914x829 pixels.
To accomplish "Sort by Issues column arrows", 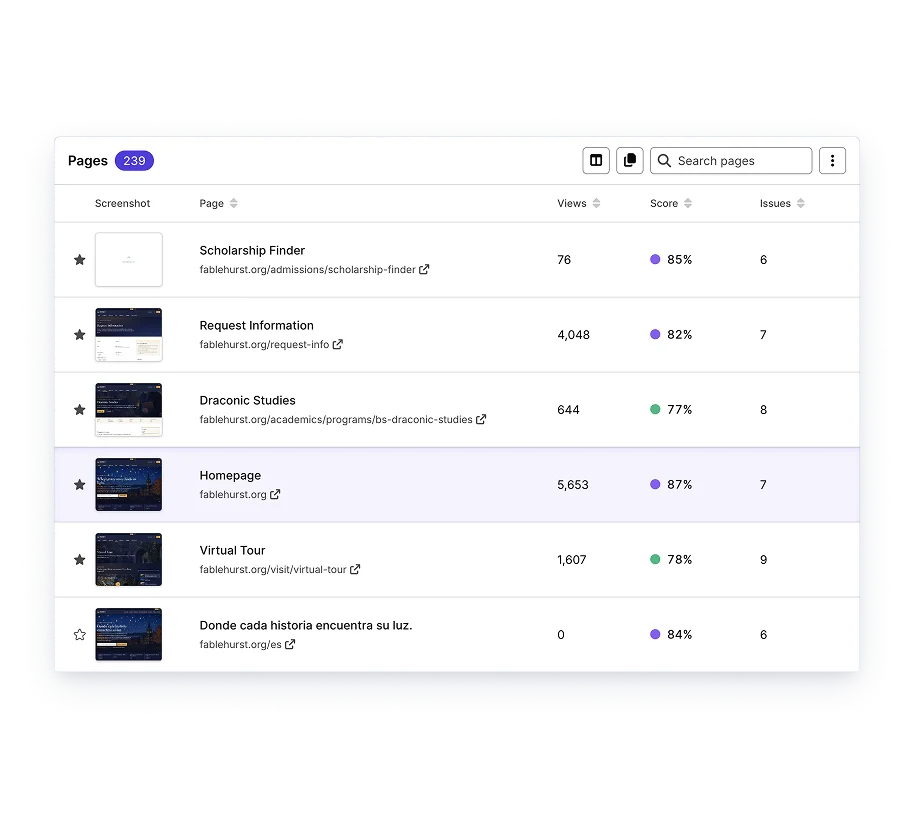I will (800, 203).
